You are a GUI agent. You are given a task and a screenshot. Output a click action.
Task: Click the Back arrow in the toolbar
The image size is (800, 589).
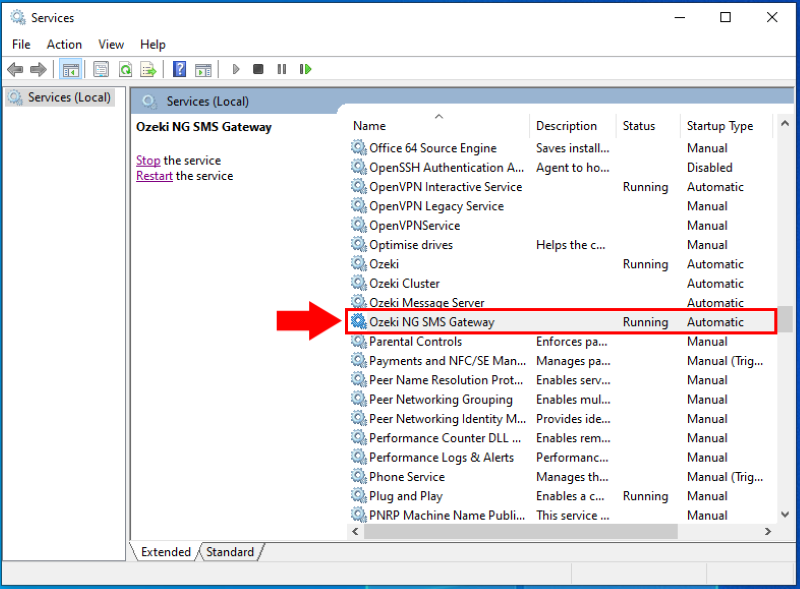(15, 69)
